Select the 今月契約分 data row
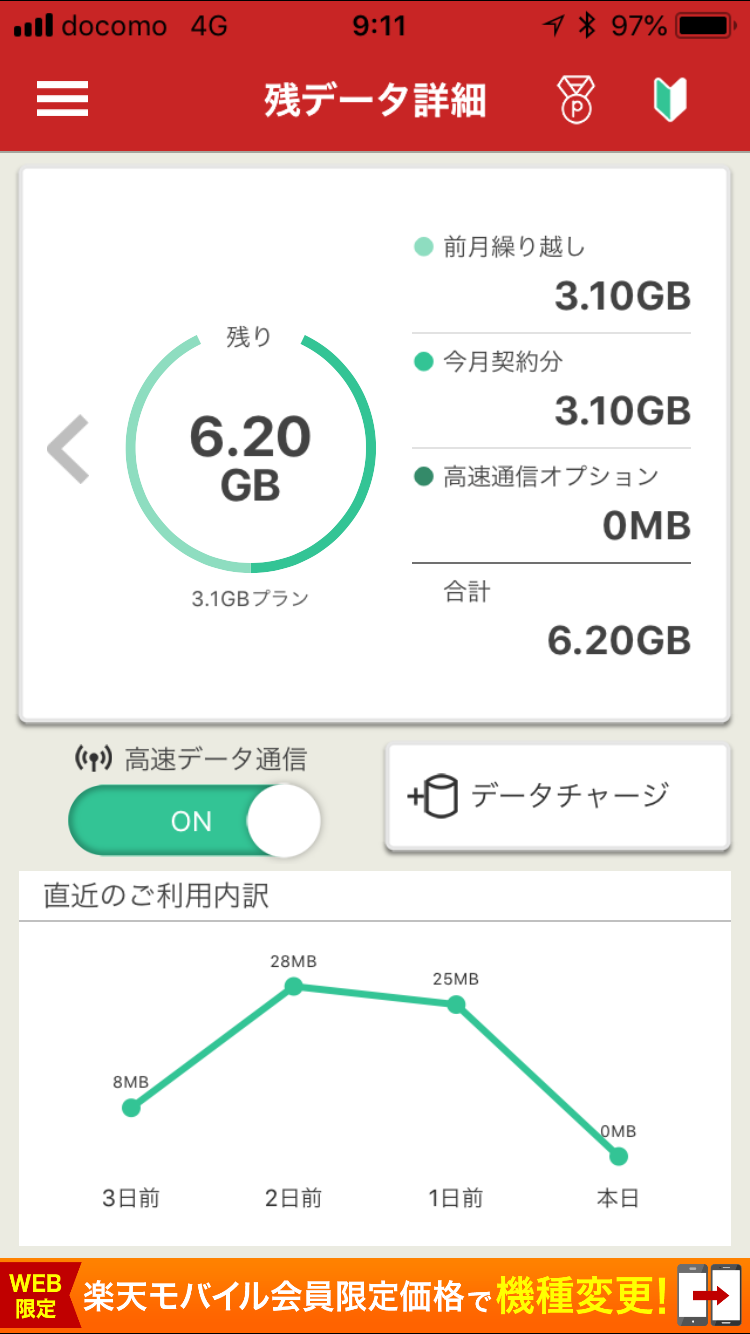The width and height of the screenshot is (750, 1334). click(552, 390)
